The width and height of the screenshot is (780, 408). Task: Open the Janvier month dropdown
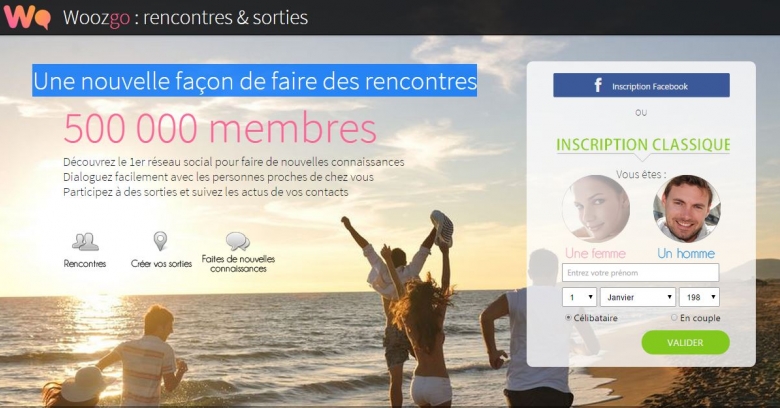pyautogui.click(x=638, y=297)
